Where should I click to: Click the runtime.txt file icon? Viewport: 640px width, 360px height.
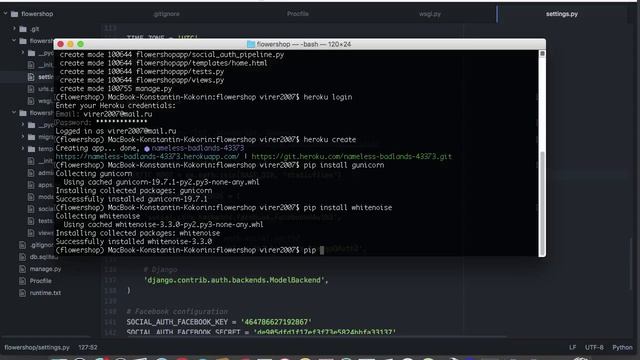point(22,293)
